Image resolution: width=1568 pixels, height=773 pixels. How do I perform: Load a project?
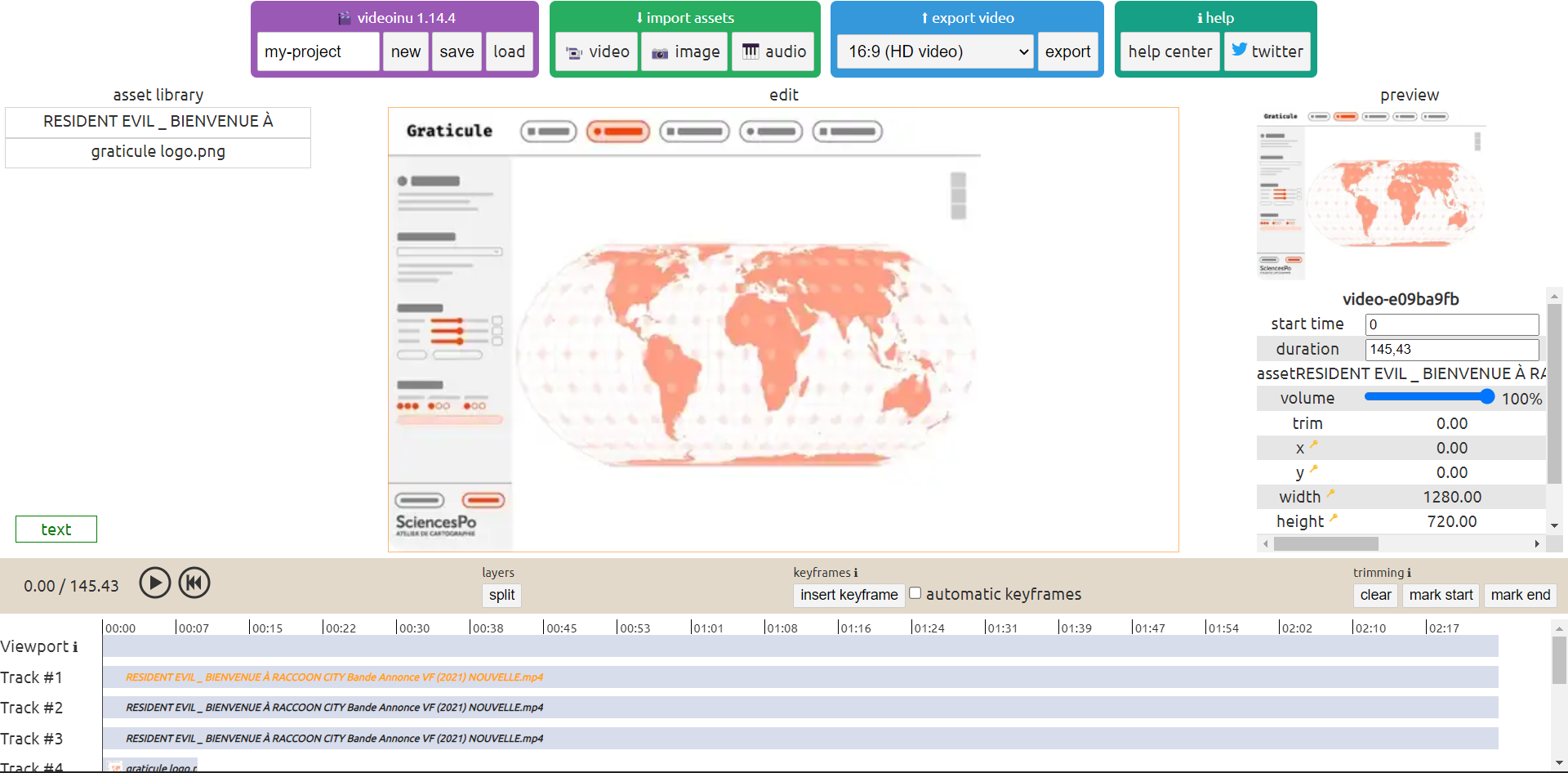pos(509,51)
